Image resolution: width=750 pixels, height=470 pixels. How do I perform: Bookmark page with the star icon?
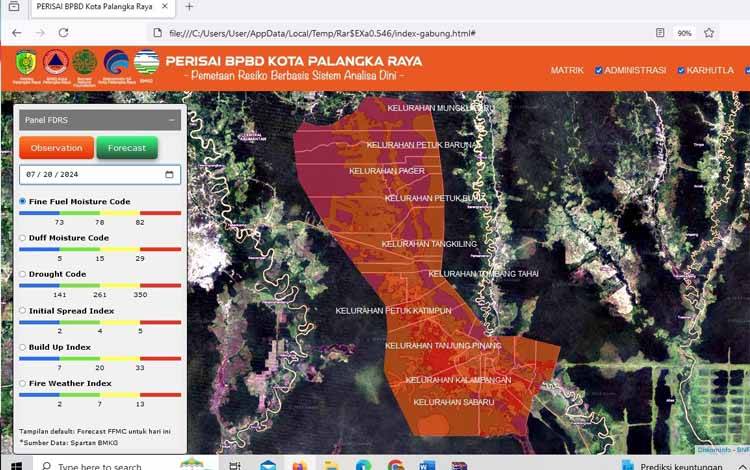click(709, 33)
